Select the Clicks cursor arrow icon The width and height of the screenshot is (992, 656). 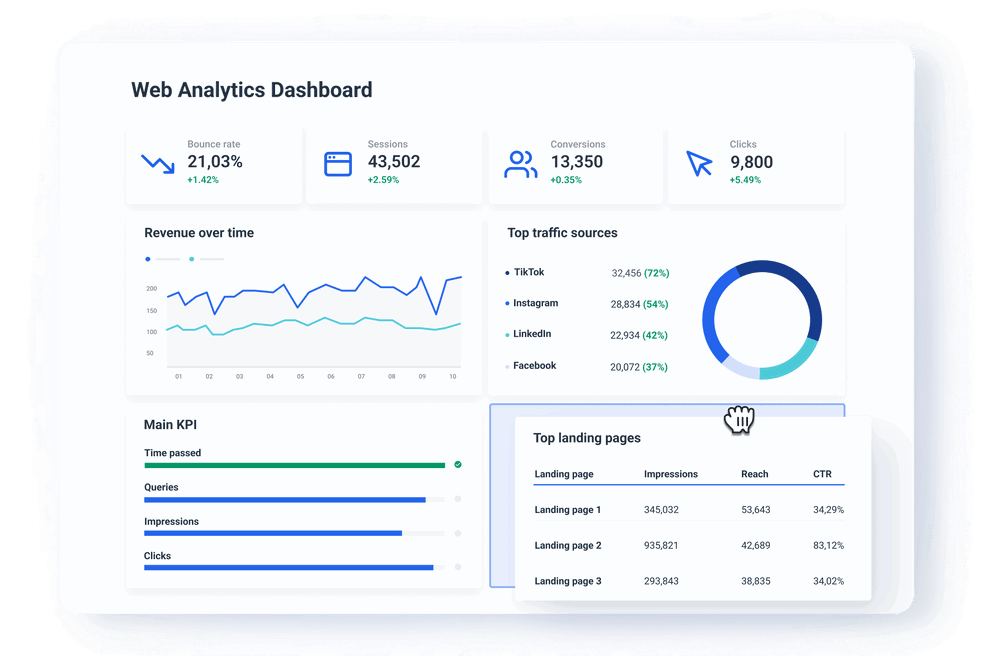[701, 163]
